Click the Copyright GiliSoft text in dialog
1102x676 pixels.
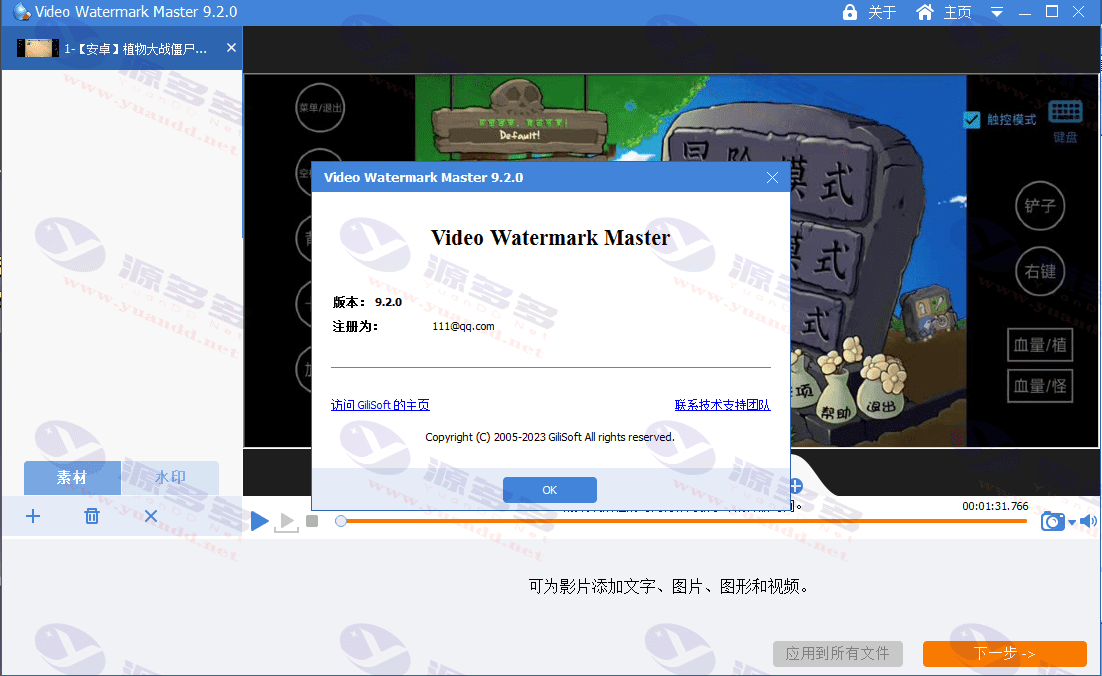[x=550, y=437]
